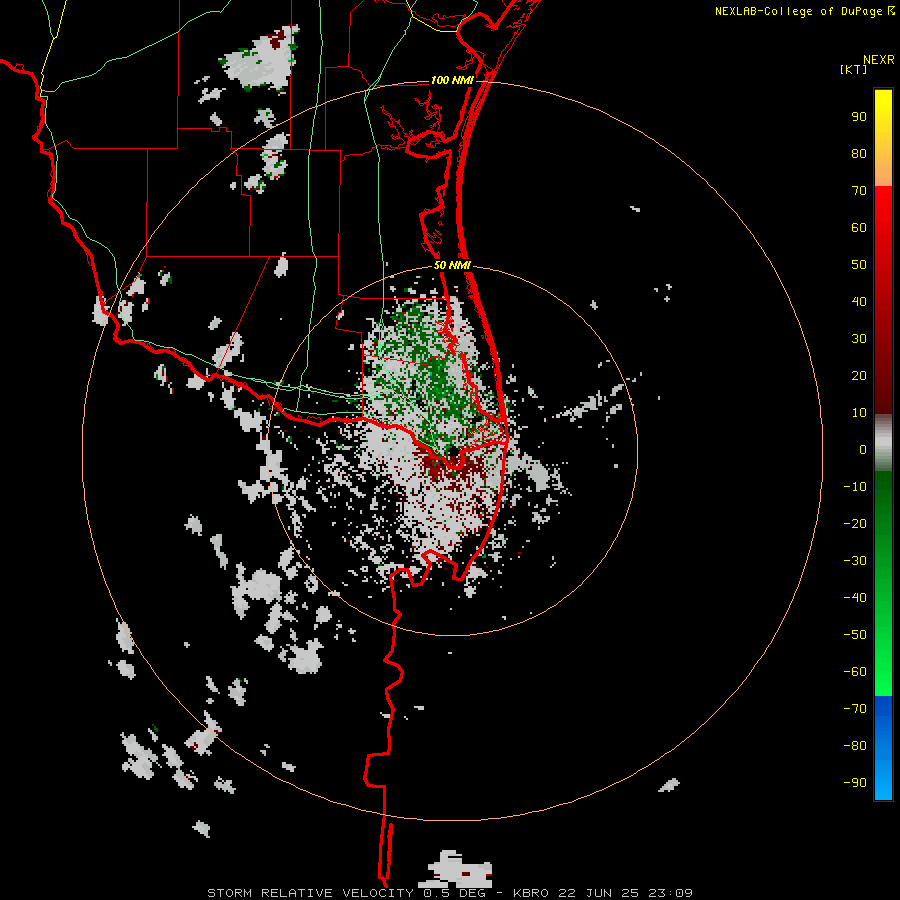
Task: Click the "90" value on the velocity scale
Action: click(859, 117)
